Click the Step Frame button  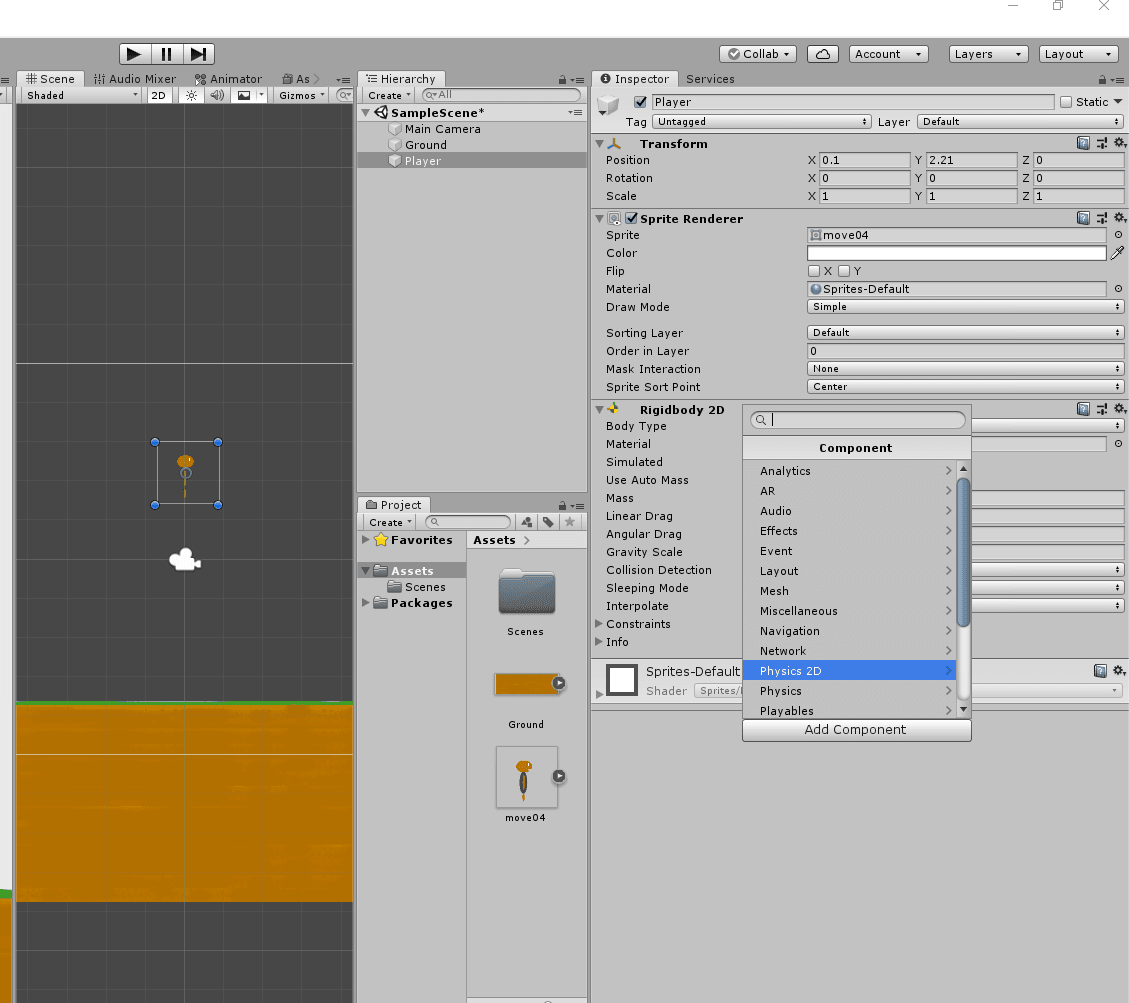[x=198, y=53]
